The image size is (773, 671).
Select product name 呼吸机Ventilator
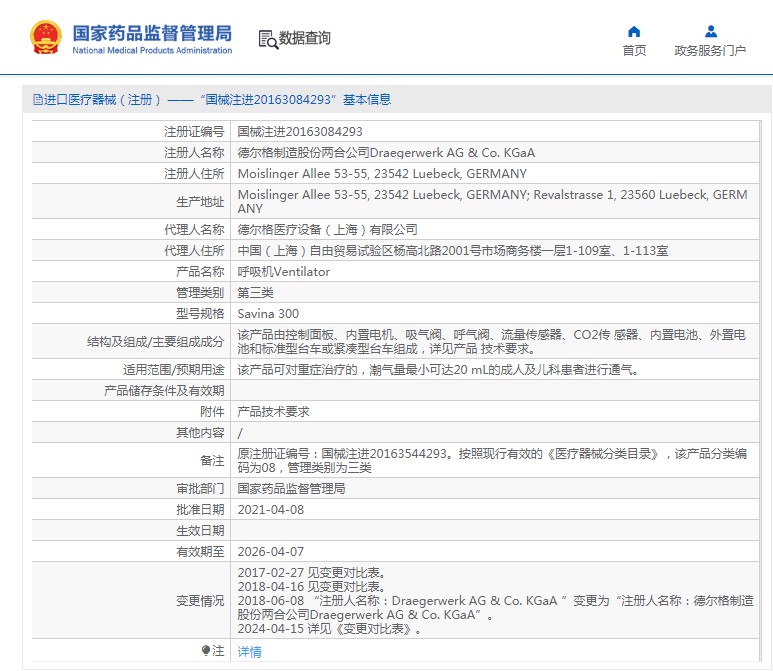(283, 272)
